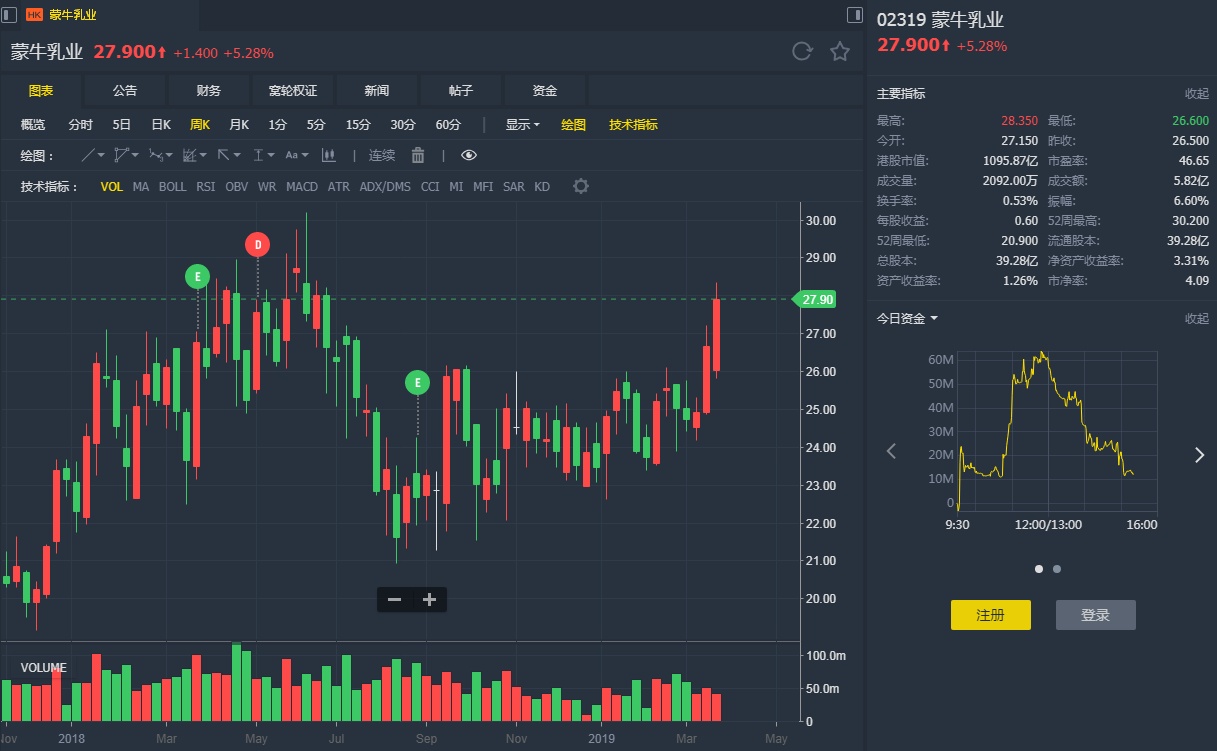Toggle right panel layout icon
This screenshot has width=1217, height=751.
855,15
